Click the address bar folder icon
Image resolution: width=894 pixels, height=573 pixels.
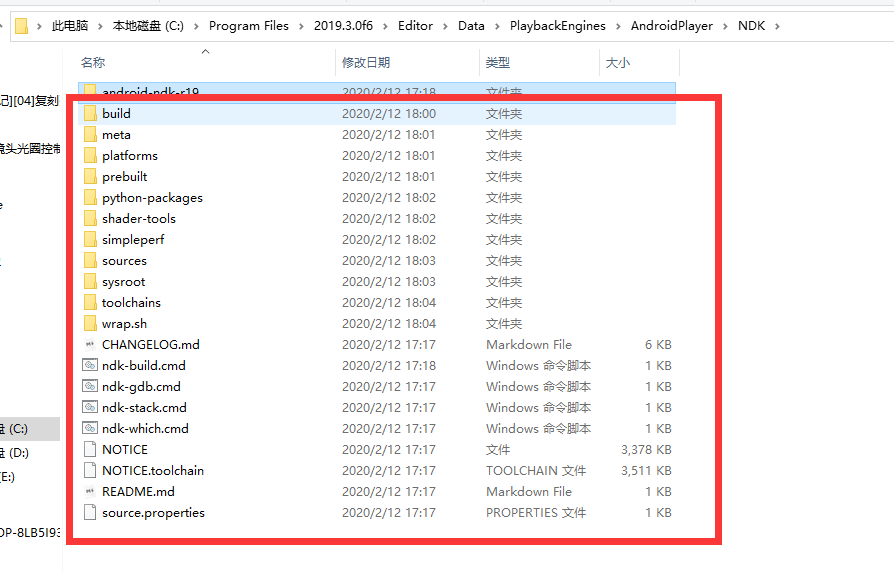click(x=22, y=26)
